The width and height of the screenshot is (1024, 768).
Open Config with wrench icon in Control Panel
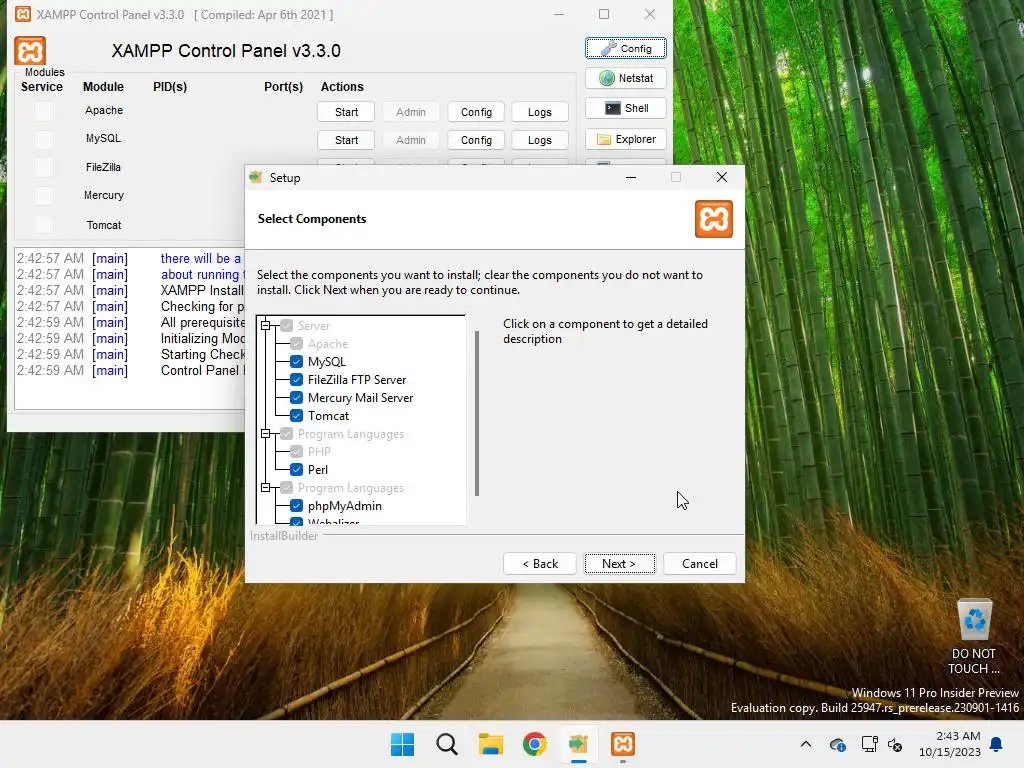click(x=626, y=48)
